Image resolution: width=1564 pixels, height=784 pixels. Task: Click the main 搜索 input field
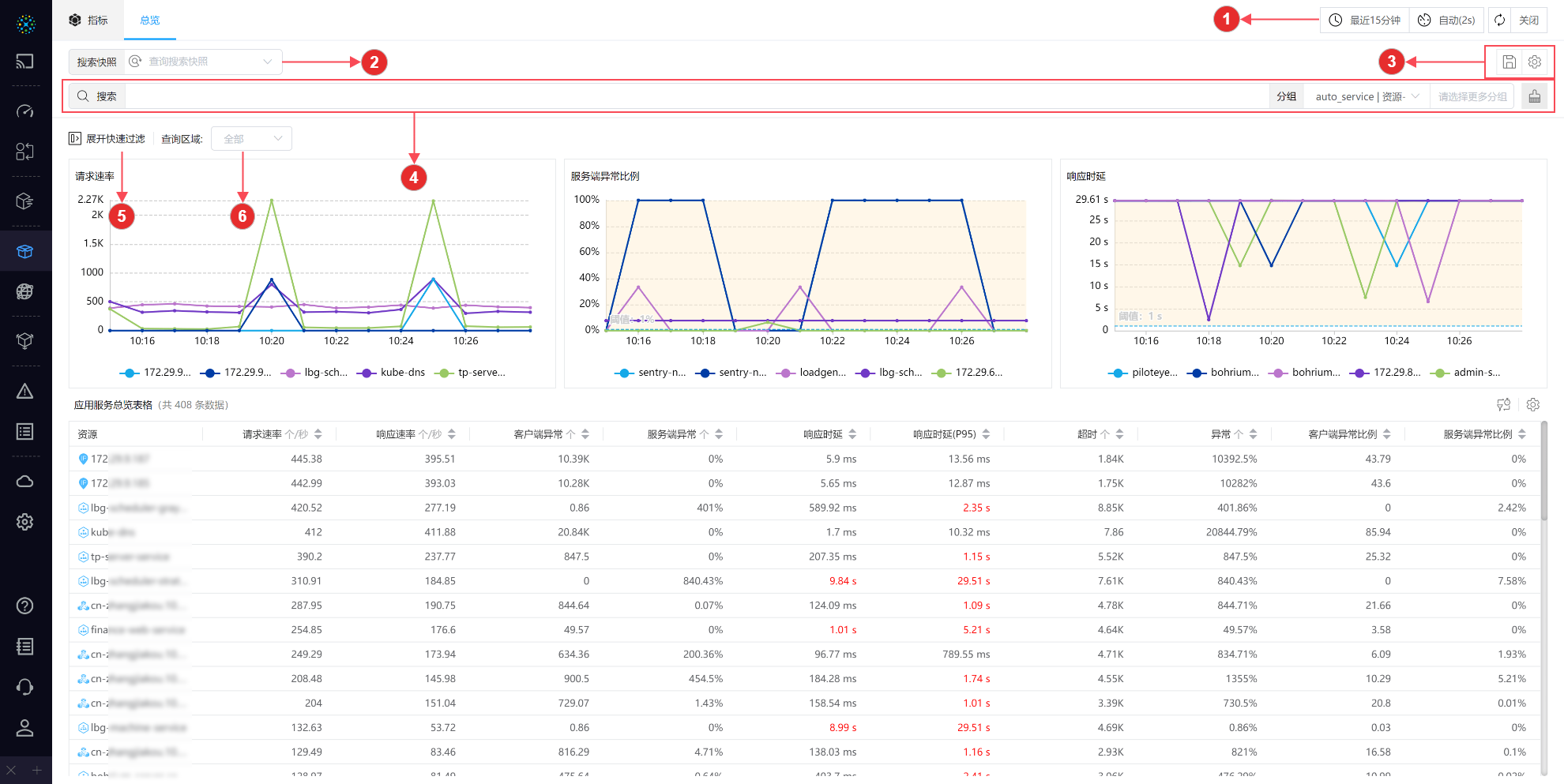(x=695, y=96)
